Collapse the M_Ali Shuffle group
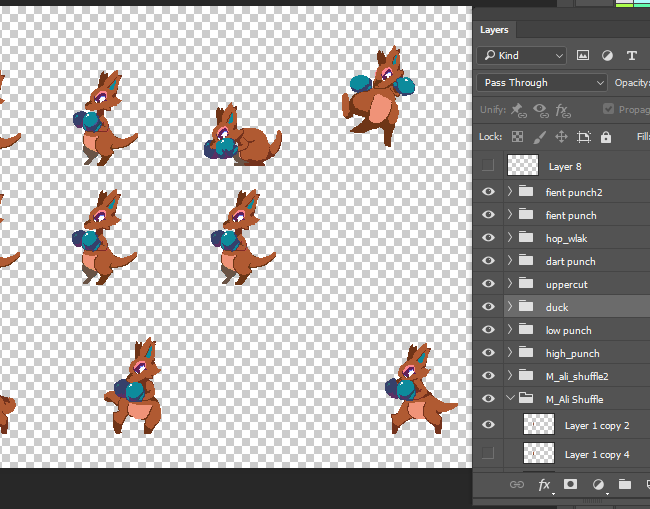 510,399
